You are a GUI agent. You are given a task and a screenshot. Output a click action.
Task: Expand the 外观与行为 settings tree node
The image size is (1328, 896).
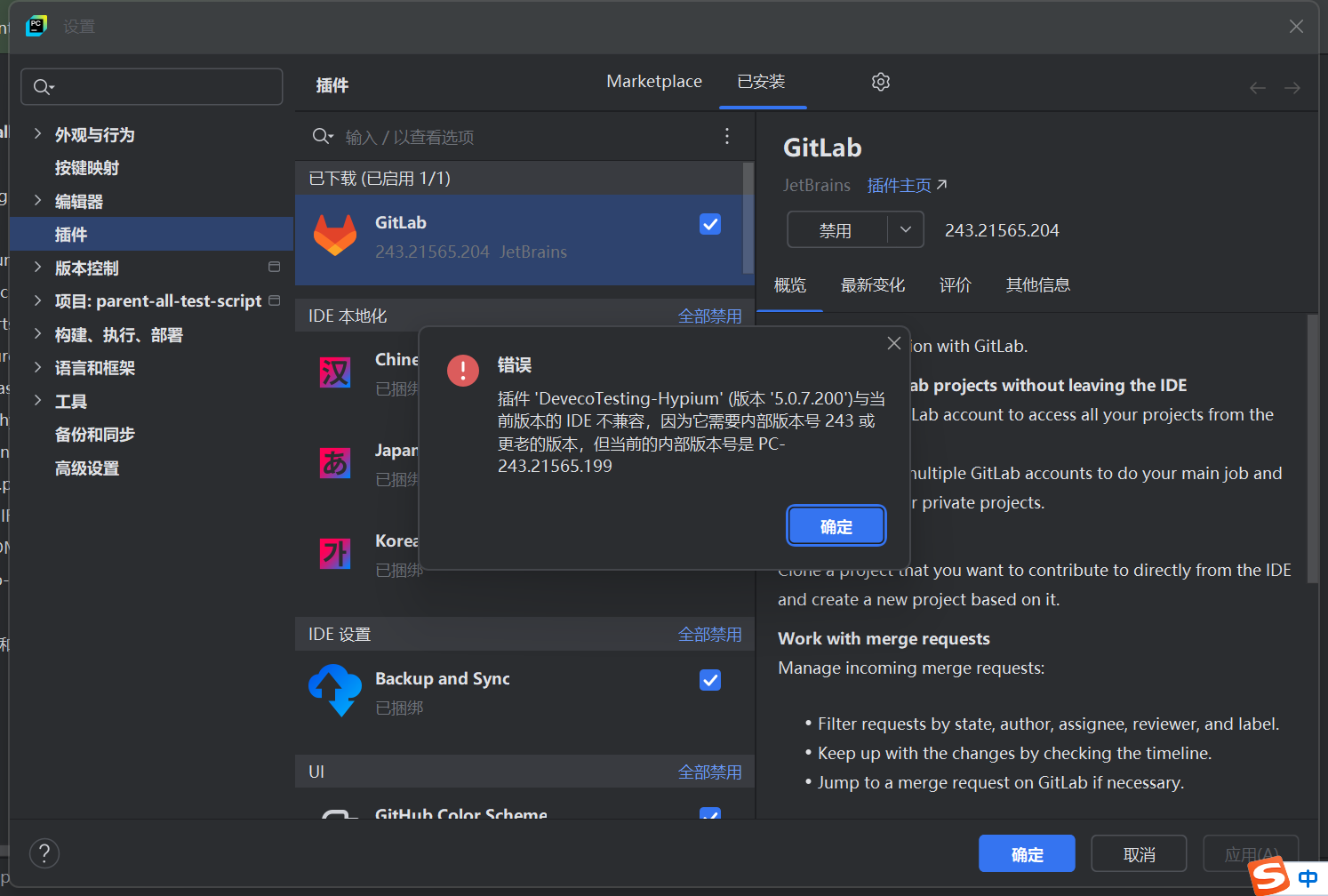point(37,134)
